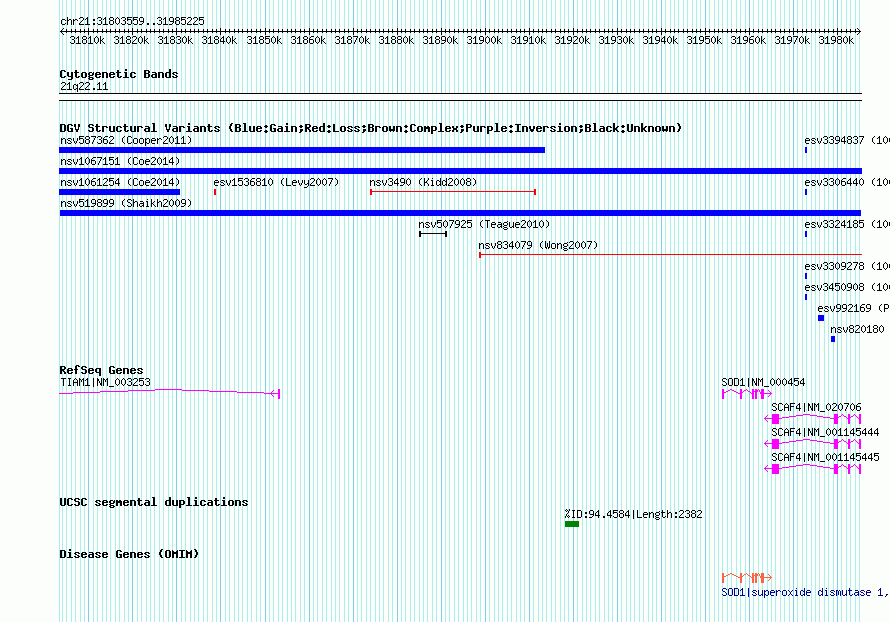Click the 31850k ruler tick label
This screenshot has height=622, width=890.
[264, 40]
